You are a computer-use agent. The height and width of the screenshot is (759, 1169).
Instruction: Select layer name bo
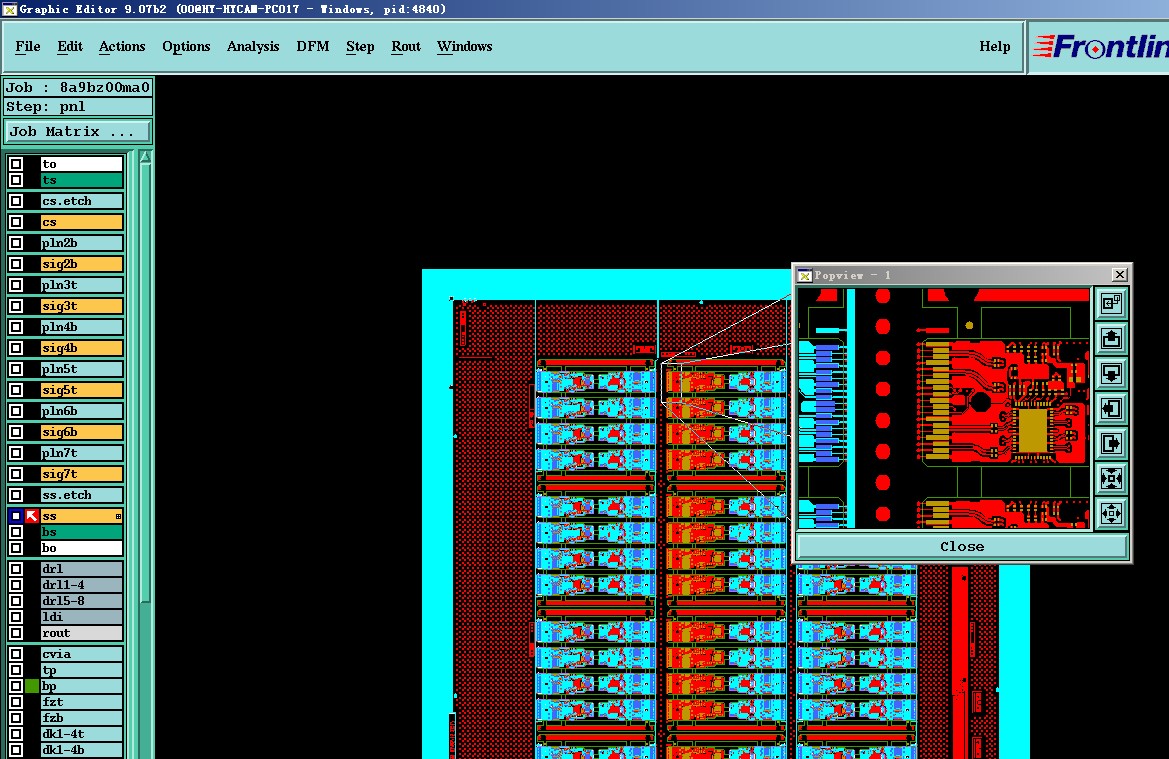pyautogui.click(x=81, y=548)
